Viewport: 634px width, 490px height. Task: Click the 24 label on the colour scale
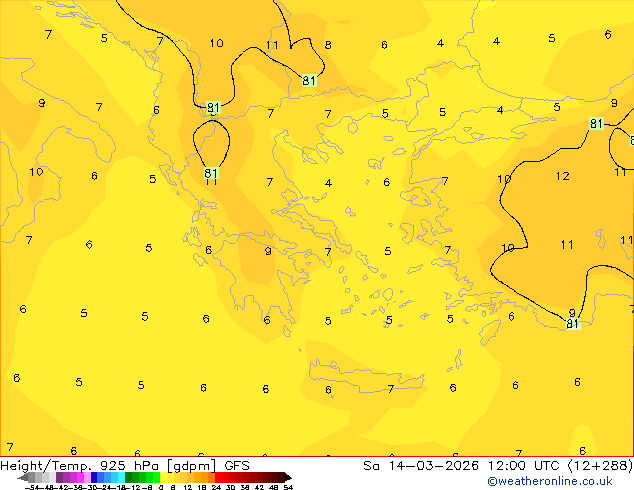[x=216, y=488]
